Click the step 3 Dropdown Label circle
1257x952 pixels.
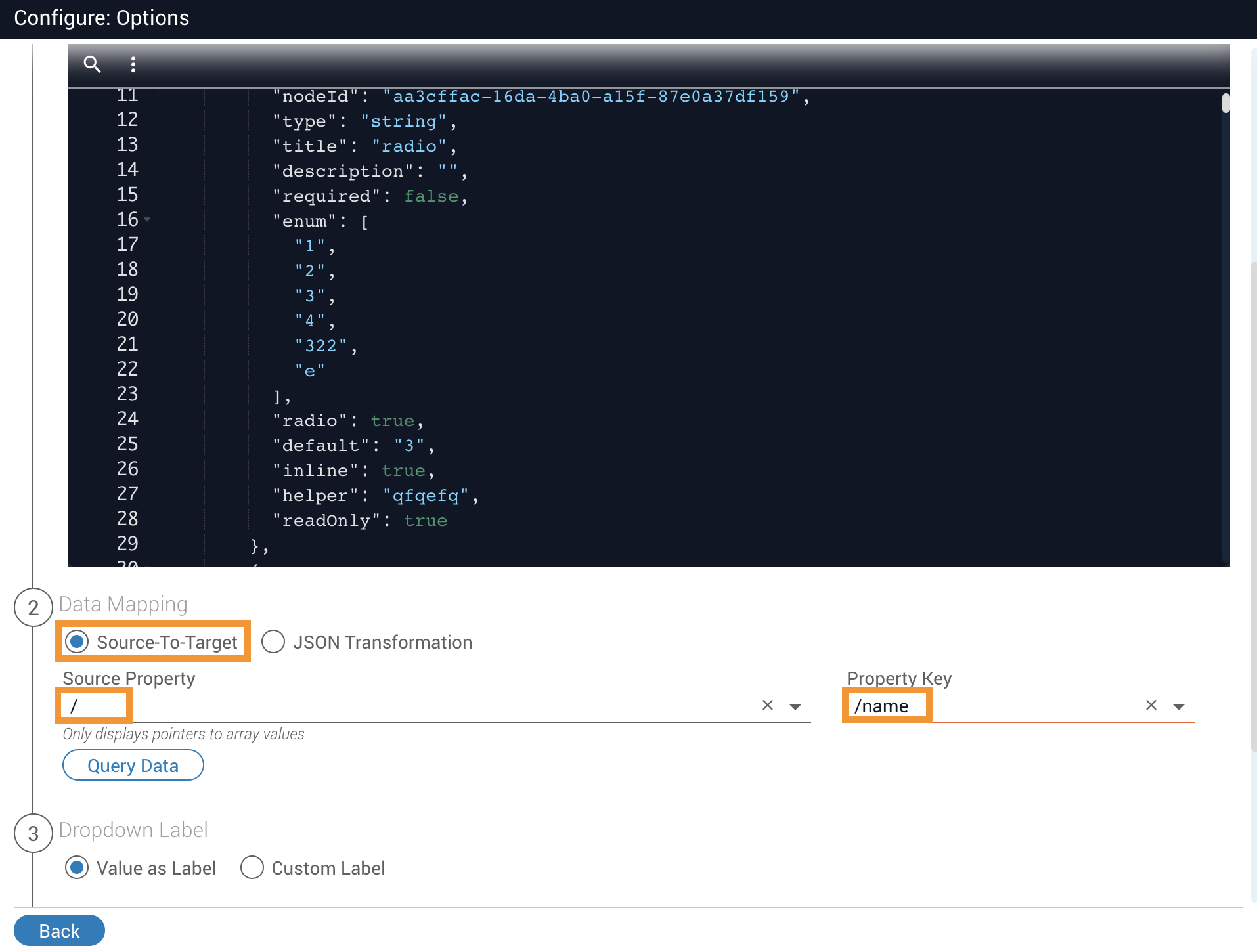coord(33,833)
